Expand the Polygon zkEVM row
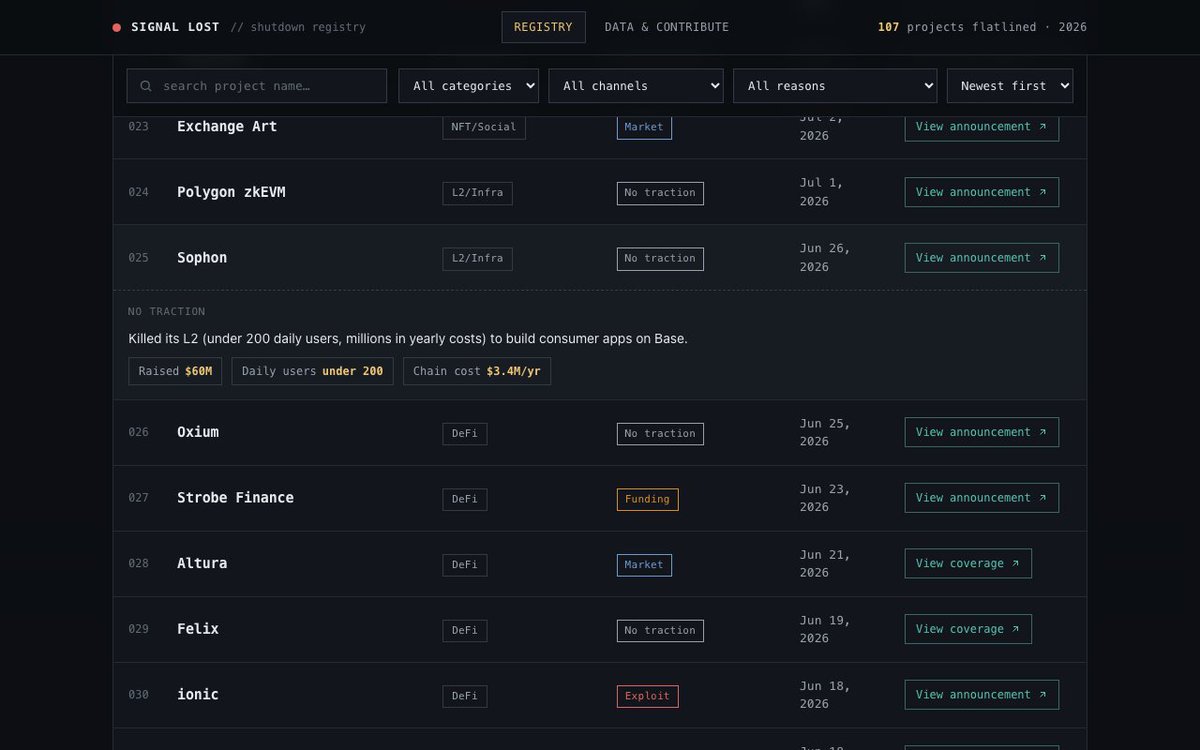The height and width of the screenshot is (750, 1200). click(x=600, y=192)
